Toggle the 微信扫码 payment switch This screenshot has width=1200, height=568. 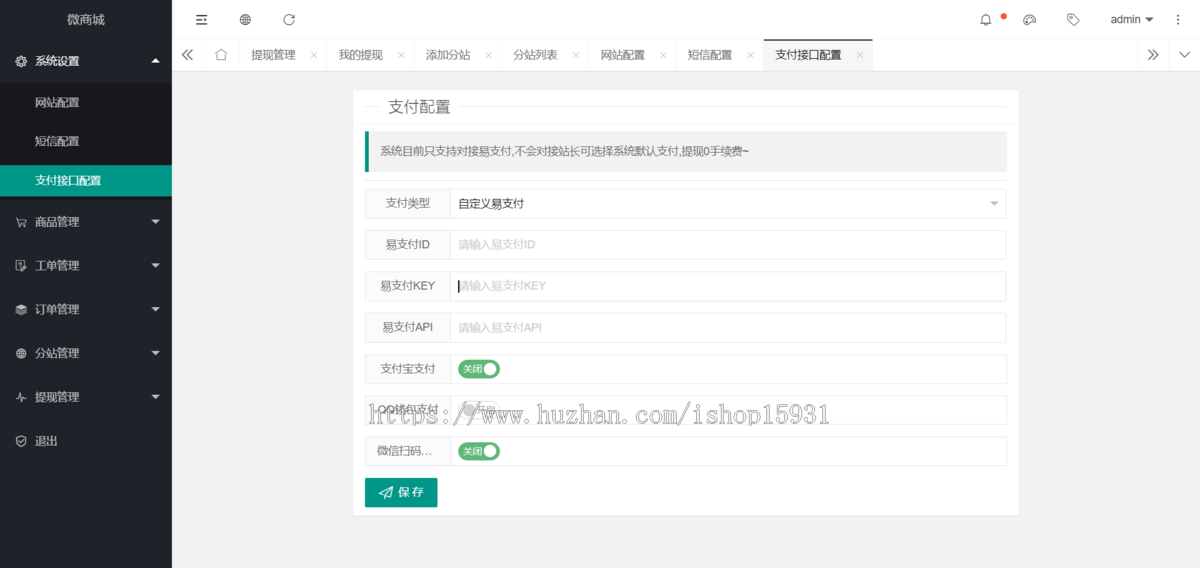[479, 451]
